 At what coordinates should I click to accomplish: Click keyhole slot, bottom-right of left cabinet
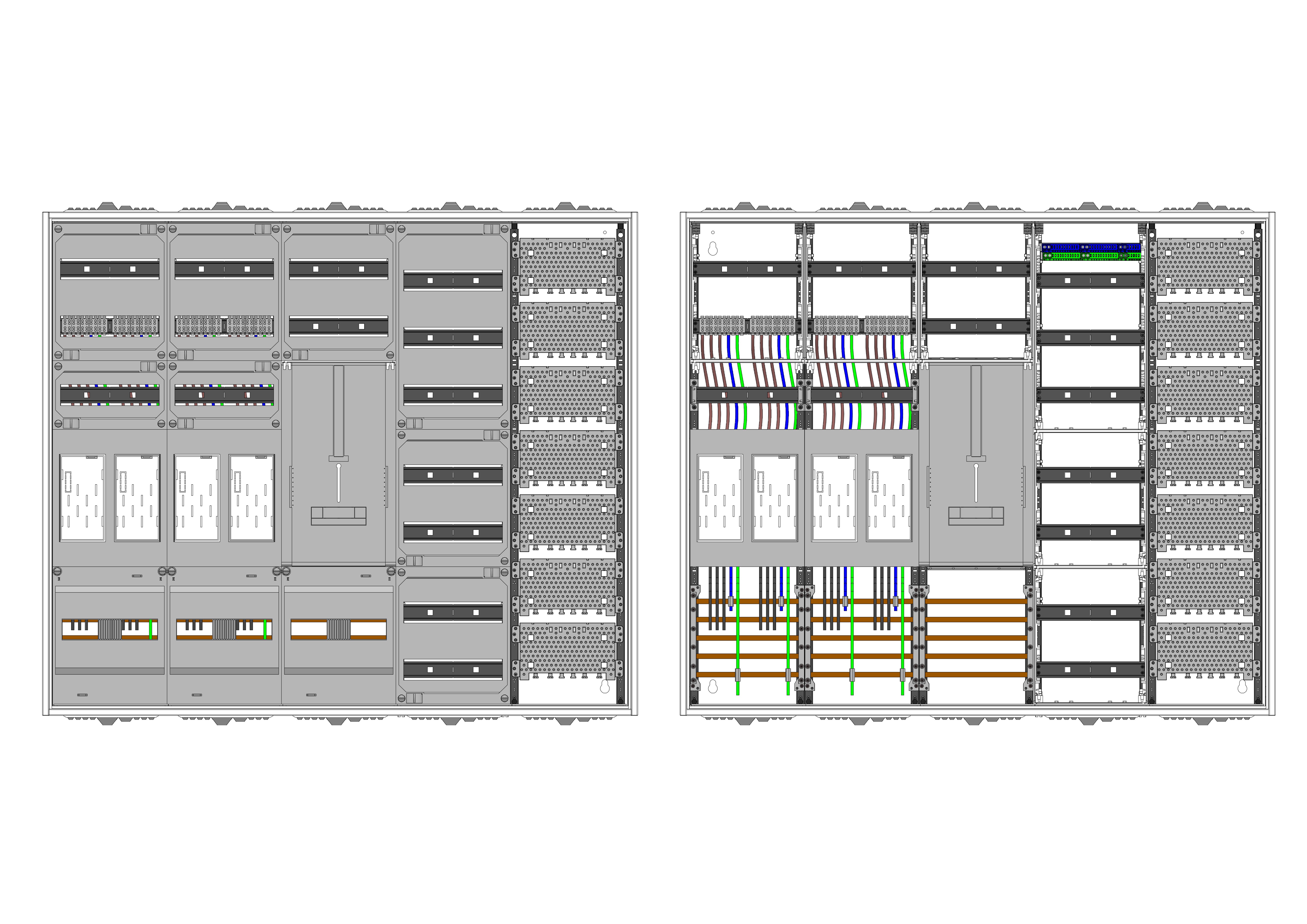(605, 687)
